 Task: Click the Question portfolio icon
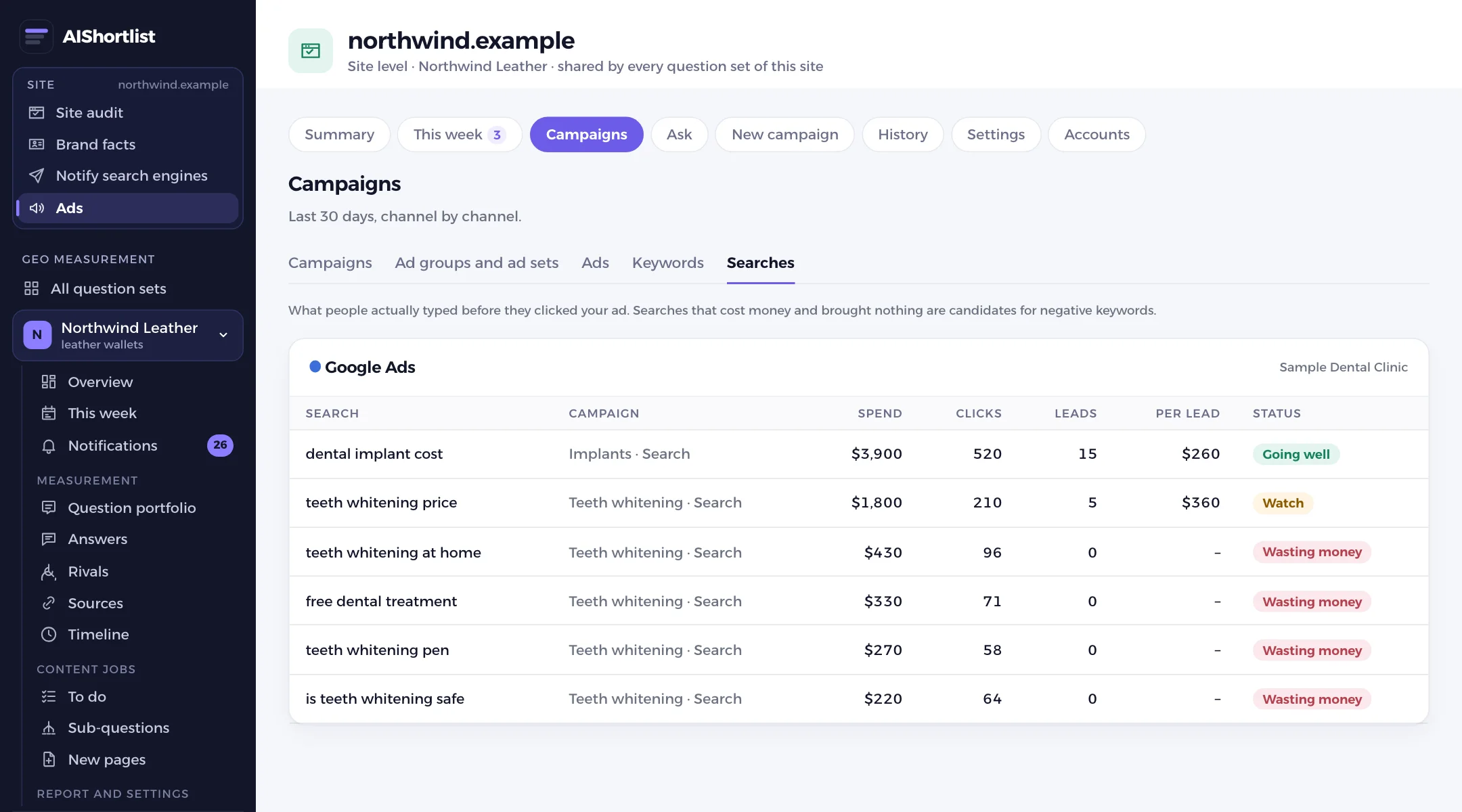(49, 508)
